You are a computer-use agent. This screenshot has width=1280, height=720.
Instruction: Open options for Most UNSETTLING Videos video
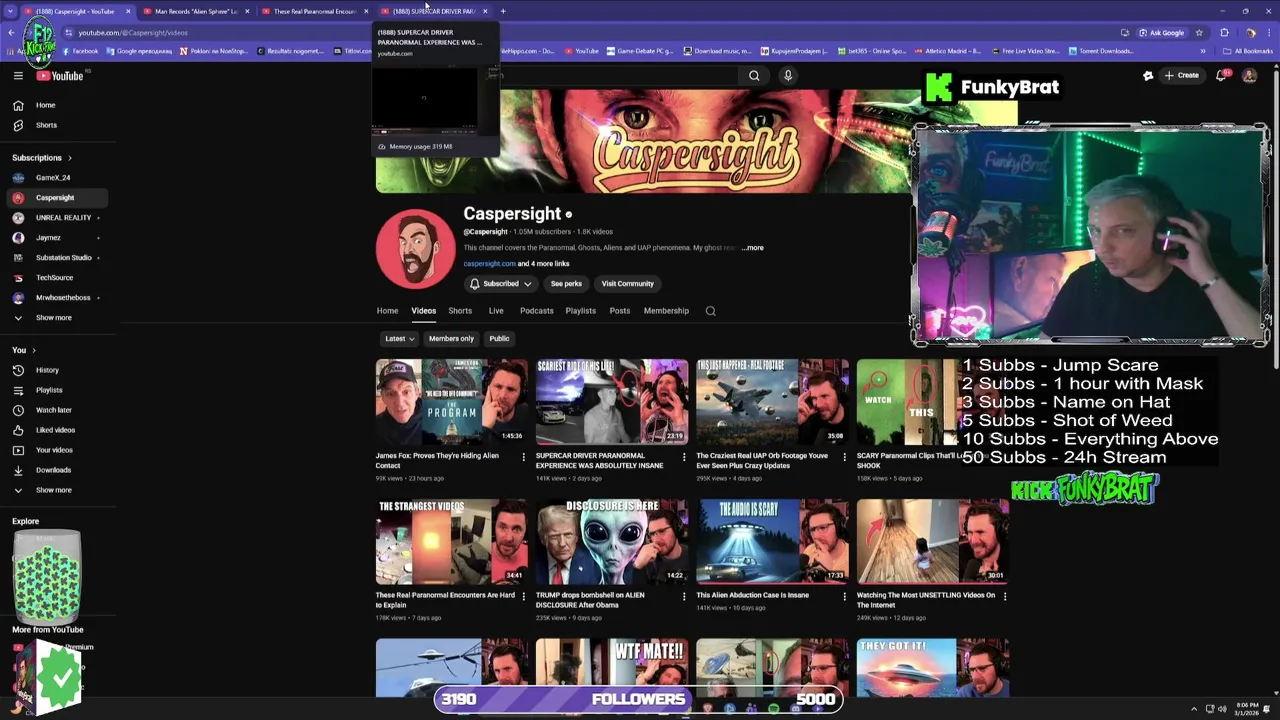point(1004,596)
